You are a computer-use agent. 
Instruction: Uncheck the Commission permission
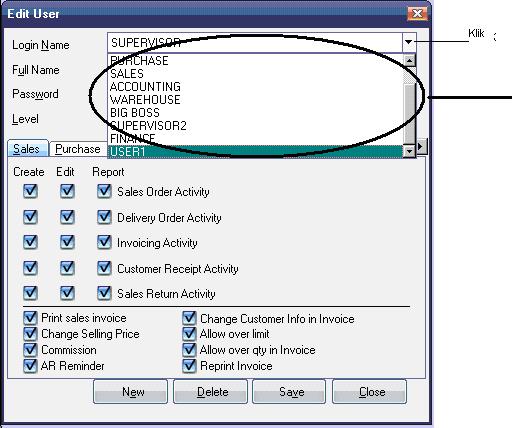point(30,350)
